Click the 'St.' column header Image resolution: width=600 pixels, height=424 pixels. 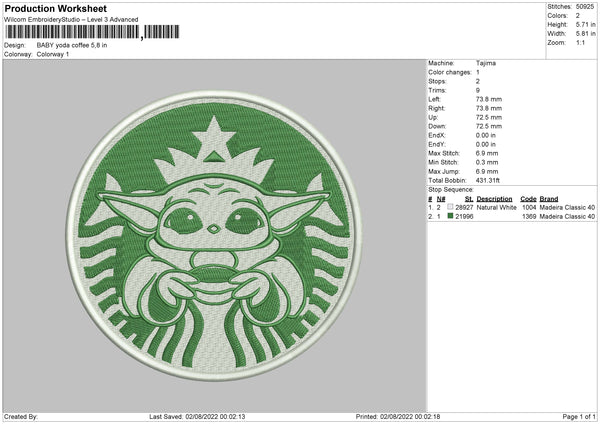tap(469, 199)
